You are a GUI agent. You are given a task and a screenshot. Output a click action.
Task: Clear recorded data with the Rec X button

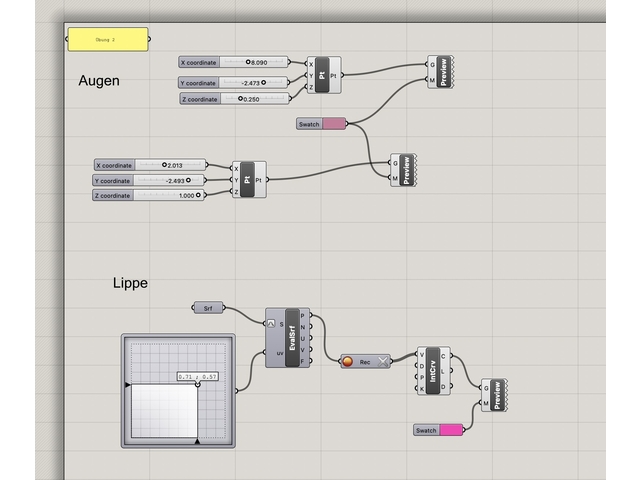(380, 362)
